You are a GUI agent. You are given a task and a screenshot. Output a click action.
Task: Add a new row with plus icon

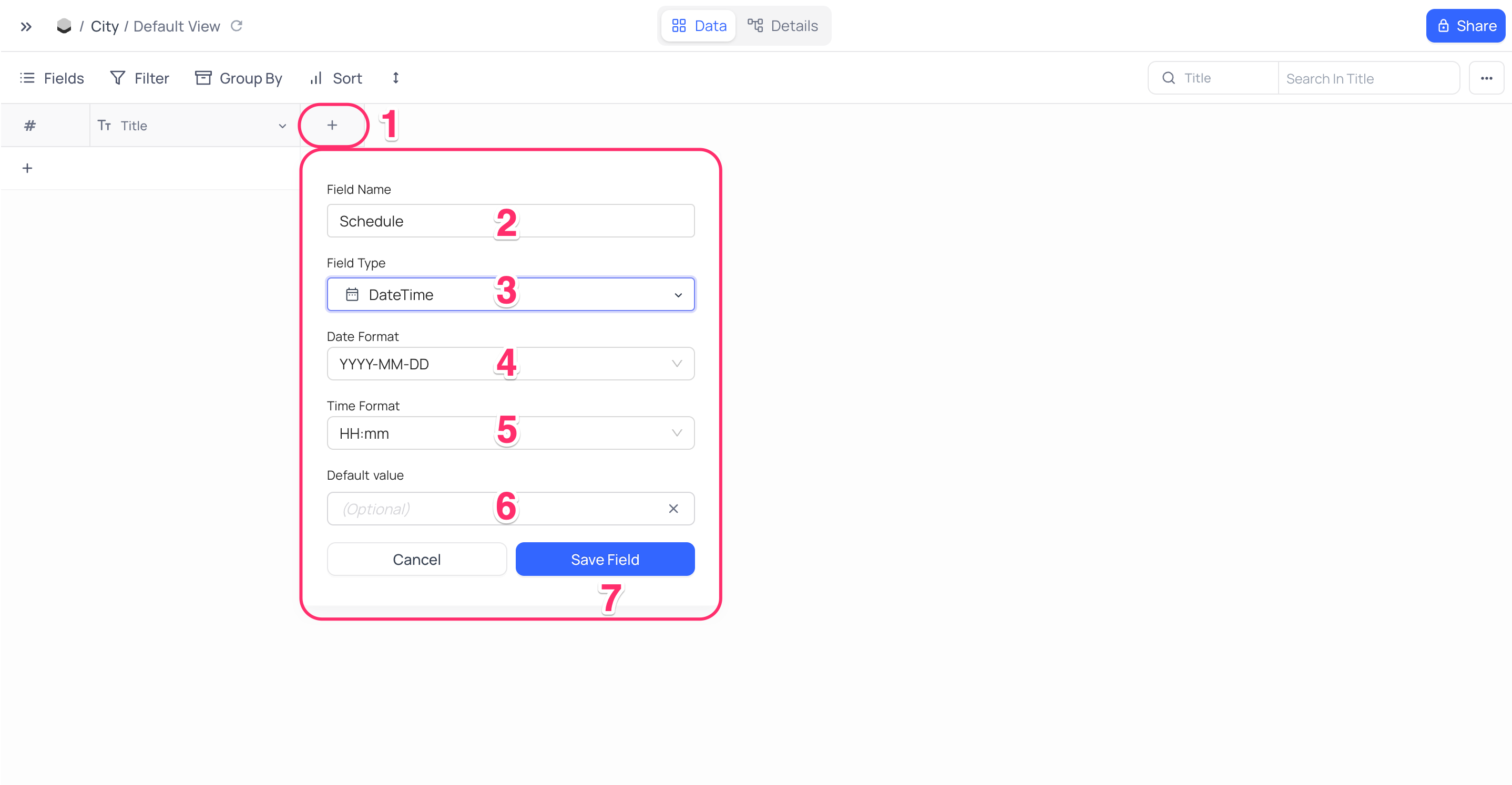pyautogui.click(x=27, y=168)
